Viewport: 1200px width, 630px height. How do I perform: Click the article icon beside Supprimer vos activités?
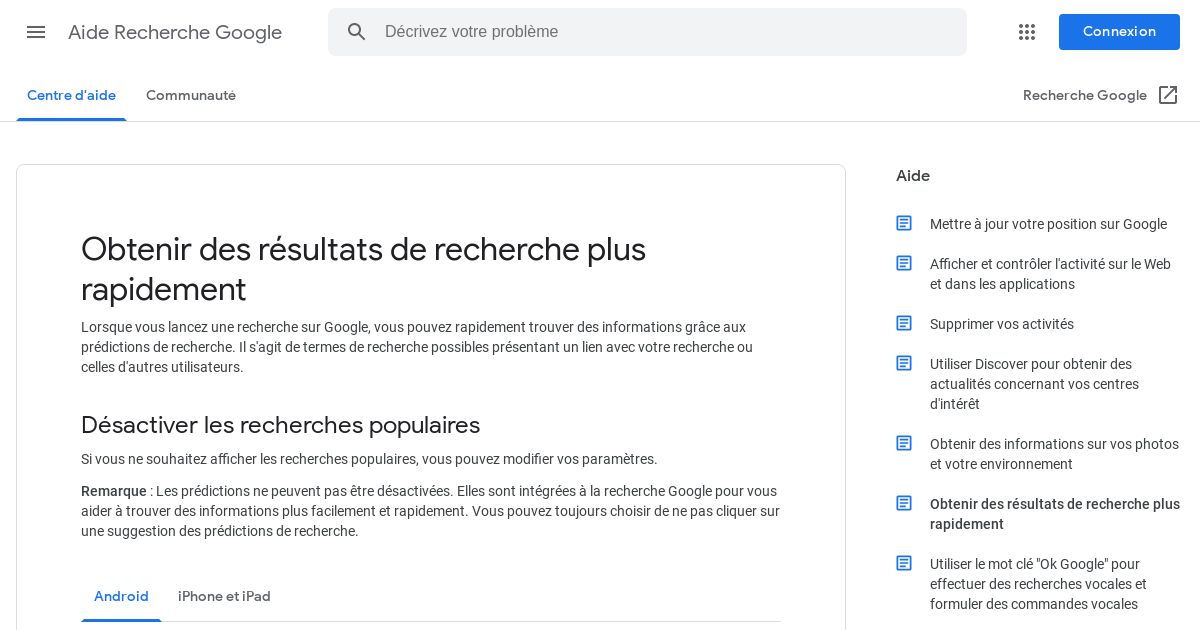(904, 323)
